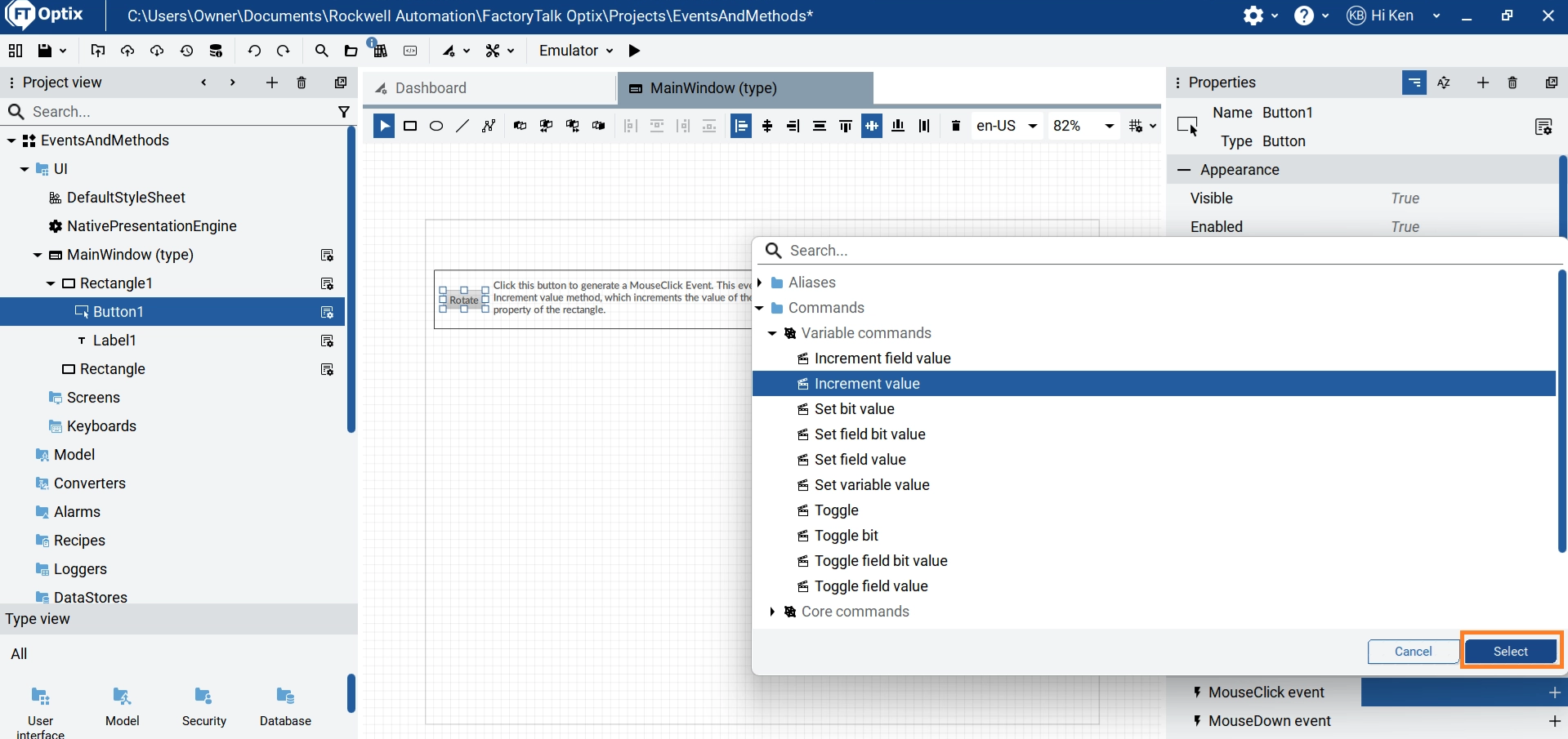Screen dimensions: 1568x739
Task: Delete item using Project view trash icon
Action: click(302, 82)
